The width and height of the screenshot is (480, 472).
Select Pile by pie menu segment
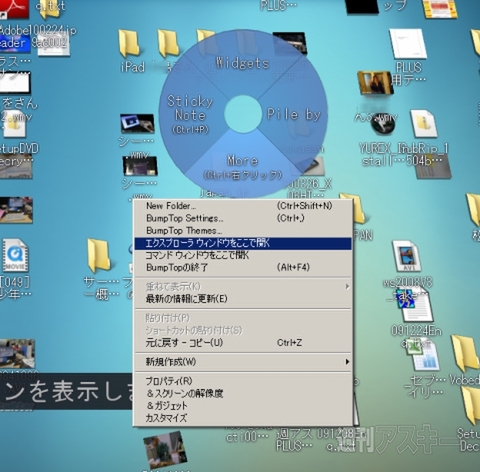tap(293, 114)
